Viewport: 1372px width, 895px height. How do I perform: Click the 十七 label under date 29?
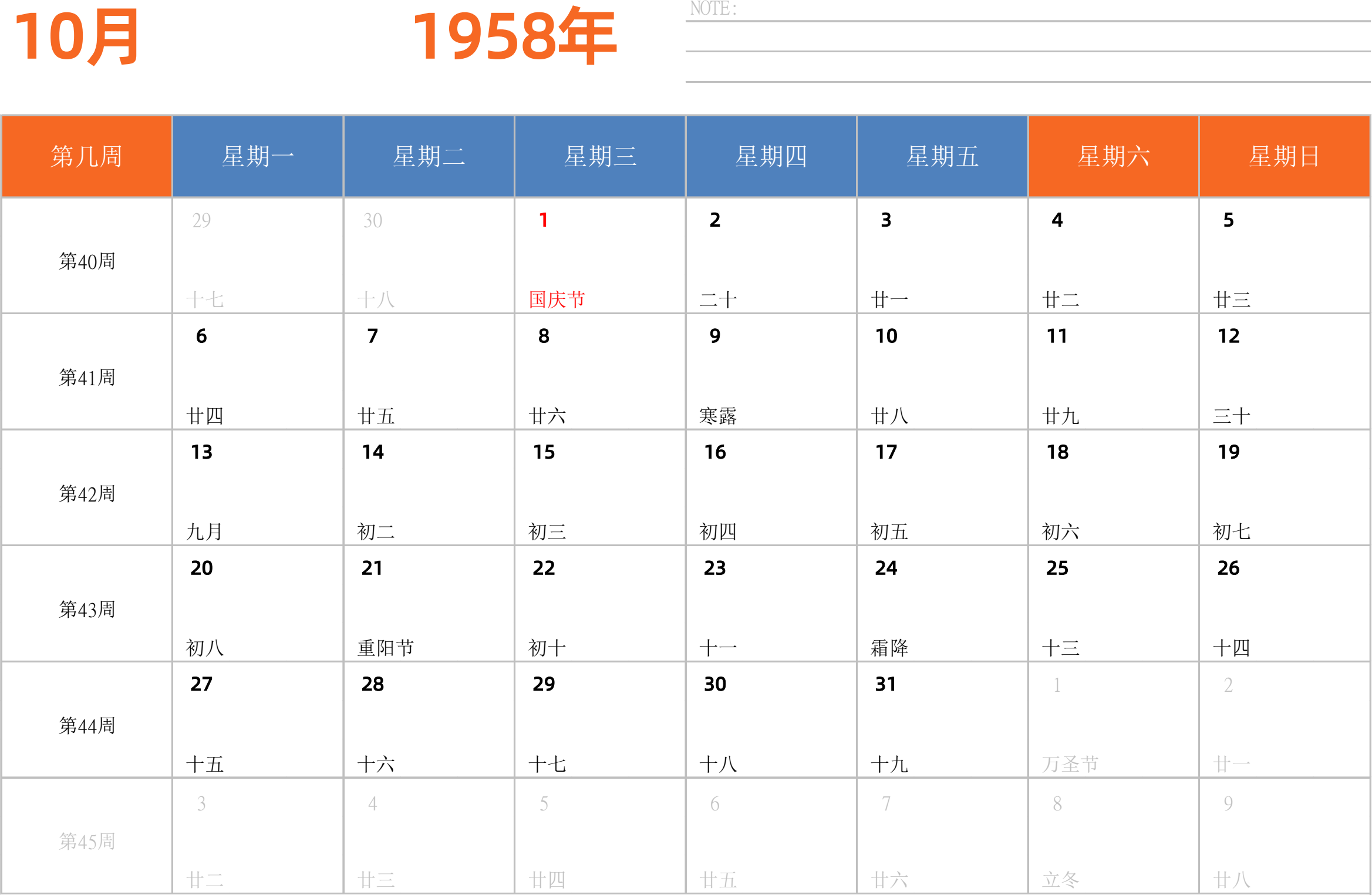click(x=547, y=764)
